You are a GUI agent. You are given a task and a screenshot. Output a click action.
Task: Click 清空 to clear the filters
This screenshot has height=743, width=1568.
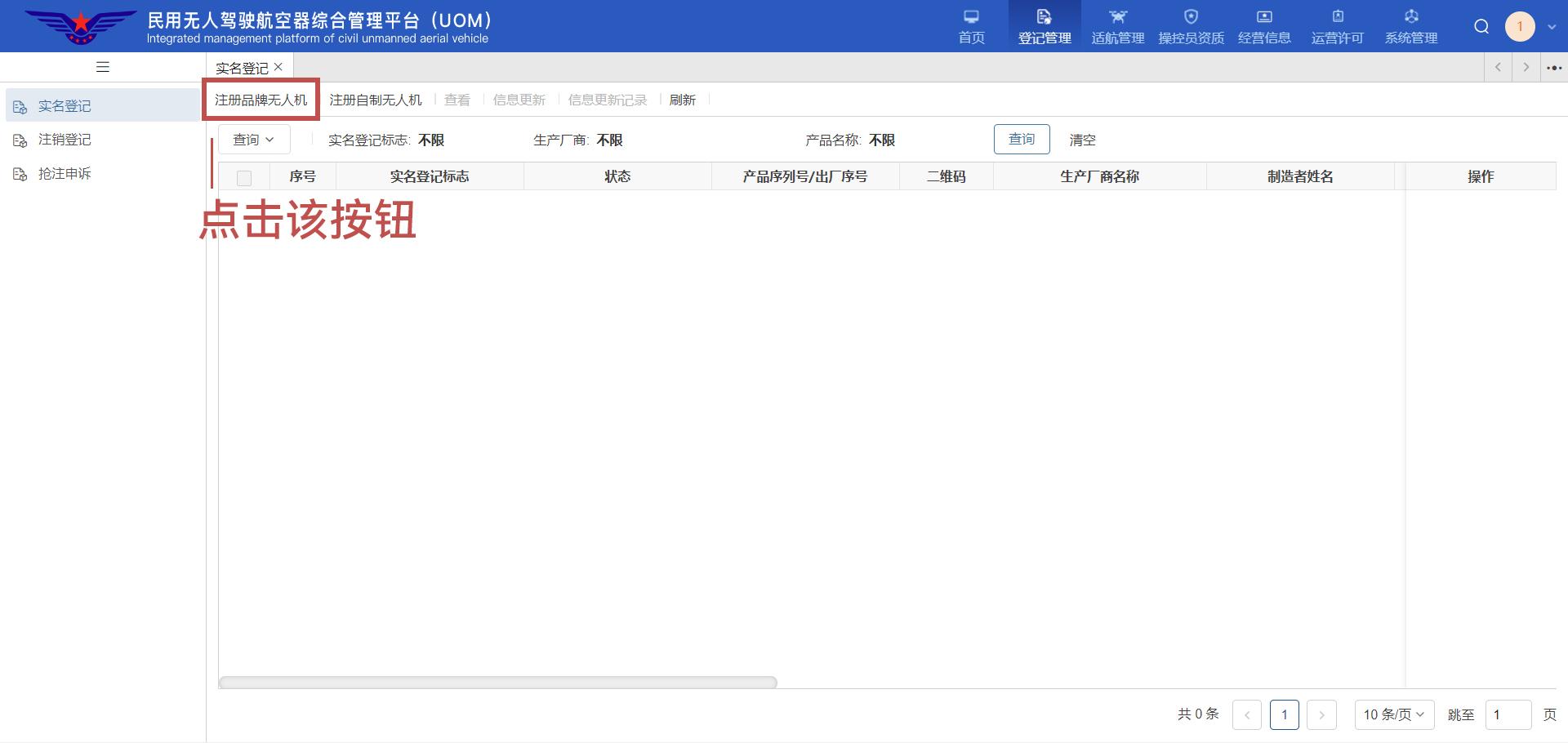tap(1082, 140)
